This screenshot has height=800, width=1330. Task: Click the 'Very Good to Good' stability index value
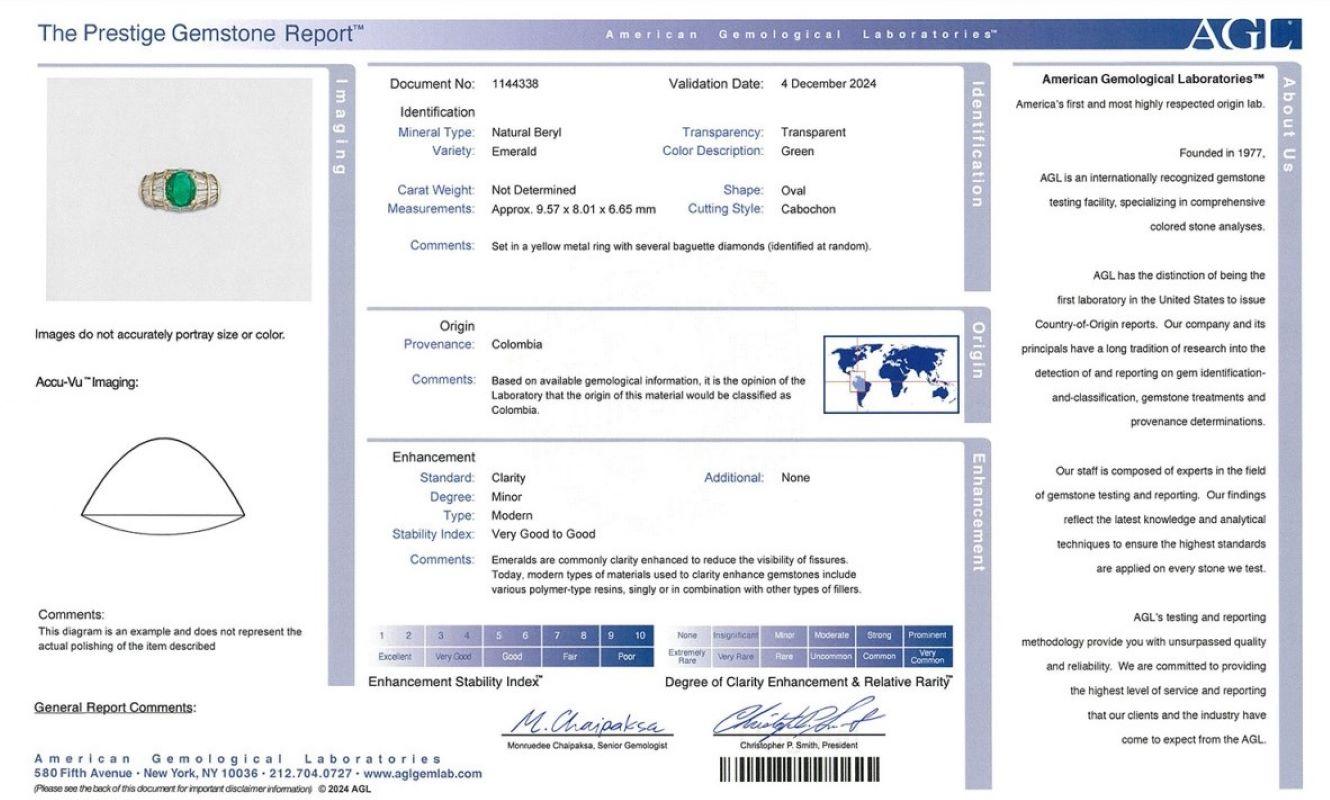coord(543,534)
